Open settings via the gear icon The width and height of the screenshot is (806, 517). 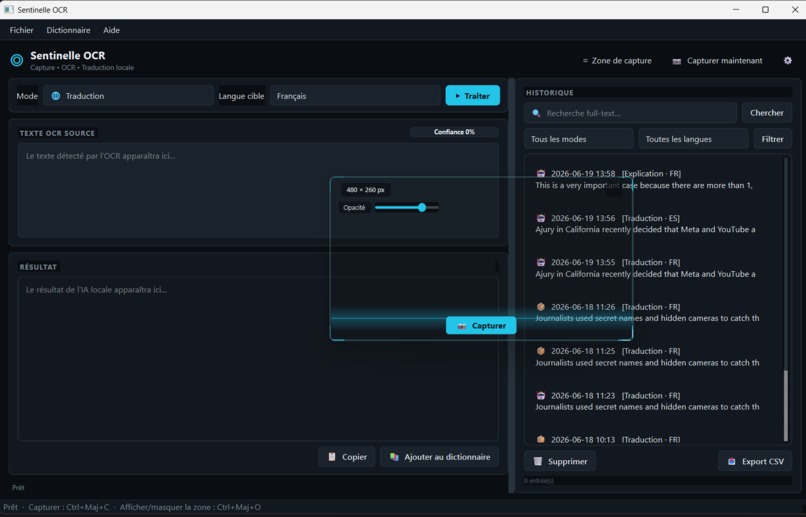tap(787, 60)
